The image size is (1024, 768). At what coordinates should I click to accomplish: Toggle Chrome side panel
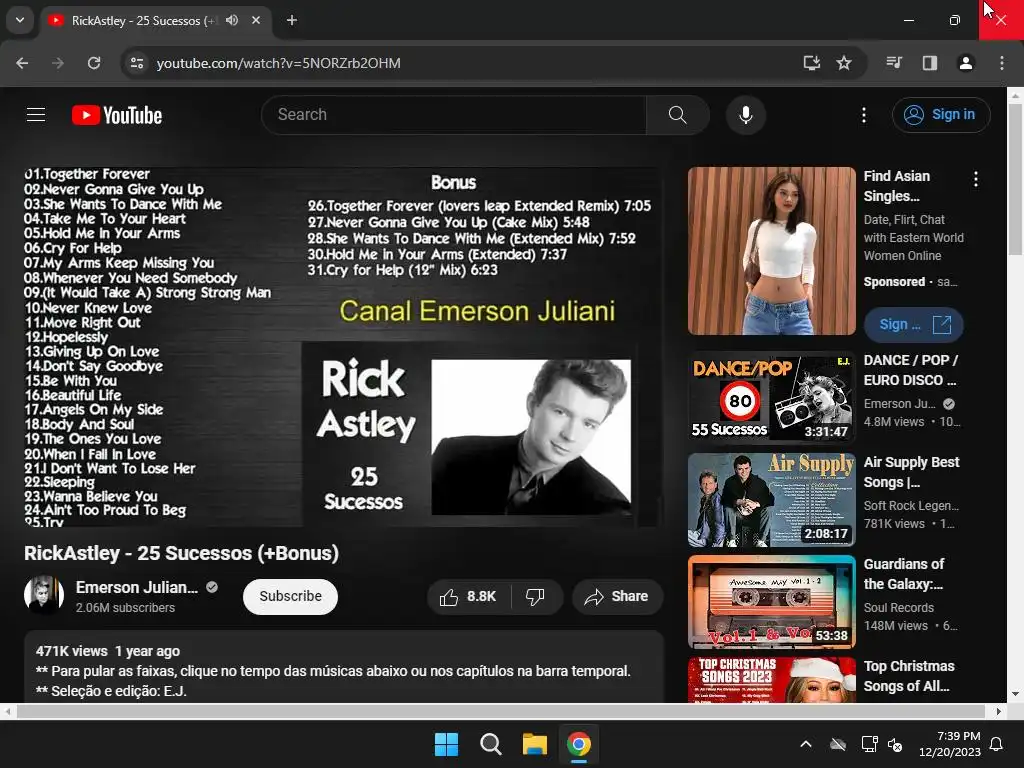[929, 63]
